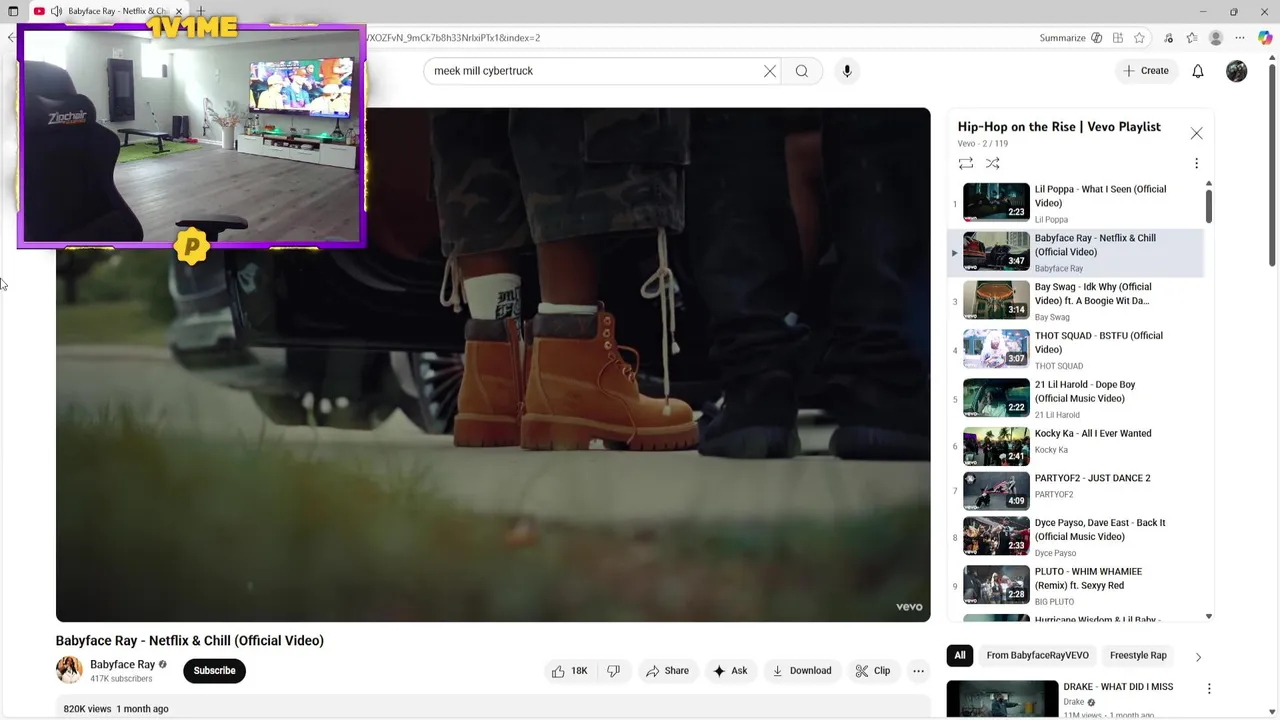
Task: Select the Freestyle Rap chip
Action: [1138, 656]
